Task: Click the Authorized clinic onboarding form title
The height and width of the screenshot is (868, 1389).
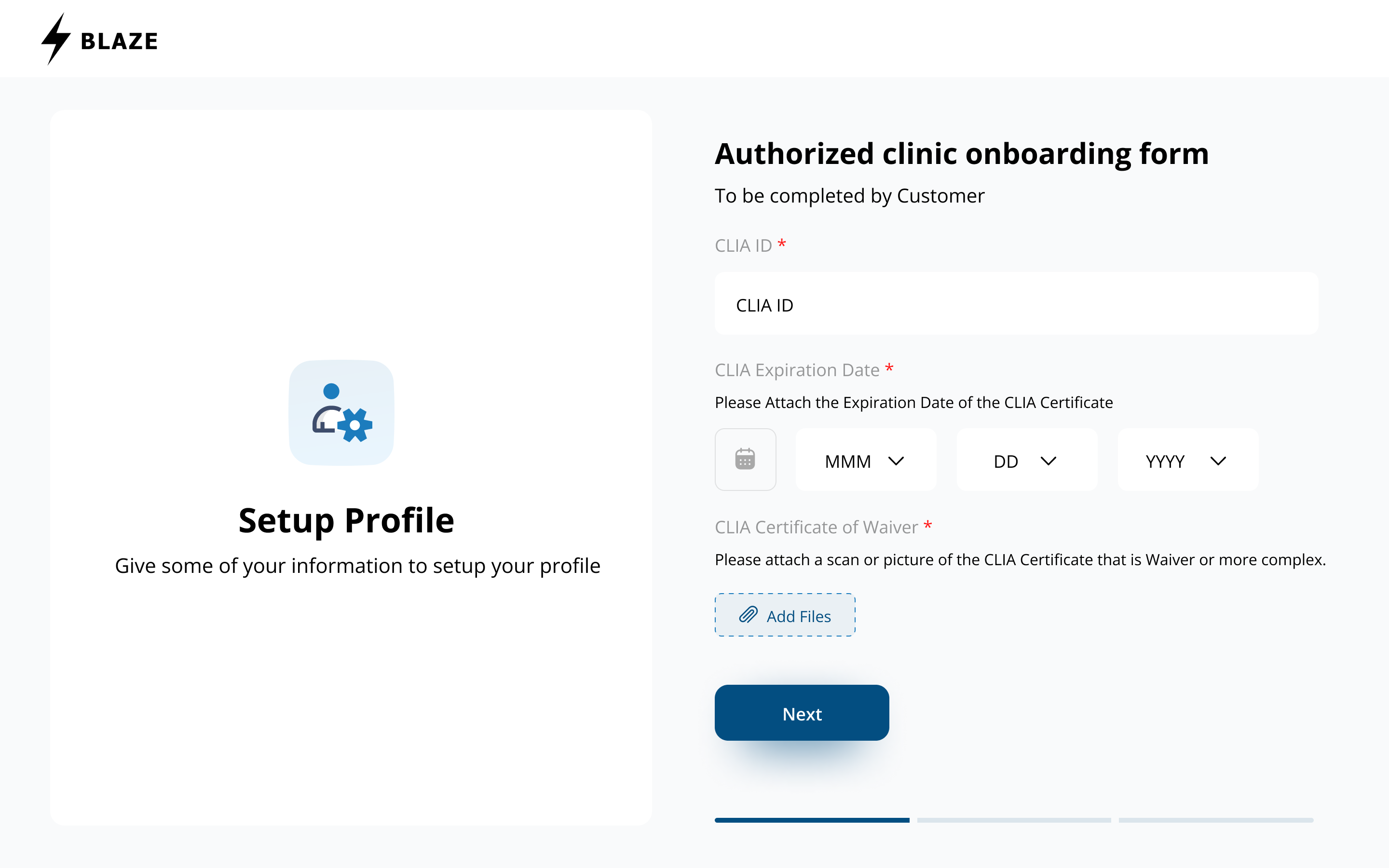Action: (x=961, y=154)
